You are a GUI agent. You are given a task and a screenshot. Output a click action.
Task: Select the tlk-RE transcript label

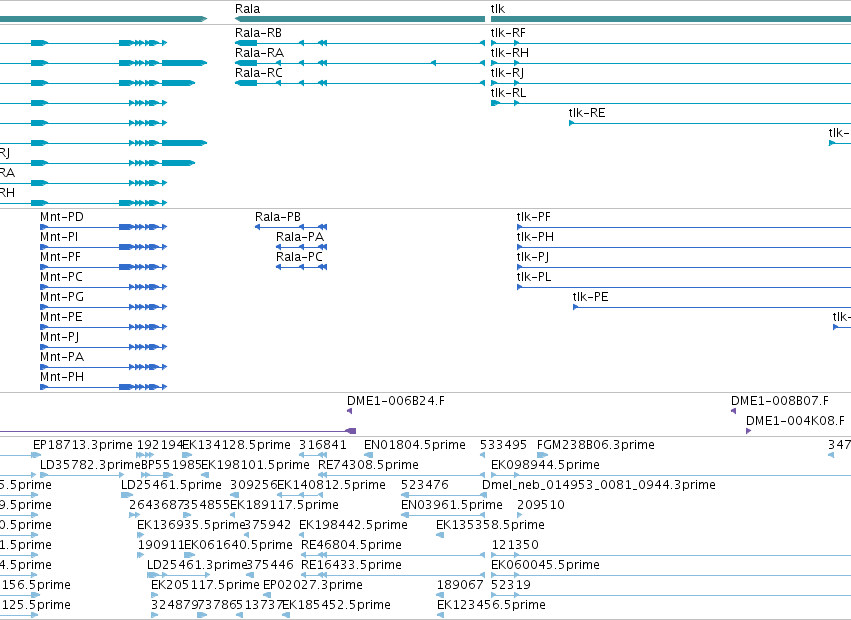pos(587,113)
